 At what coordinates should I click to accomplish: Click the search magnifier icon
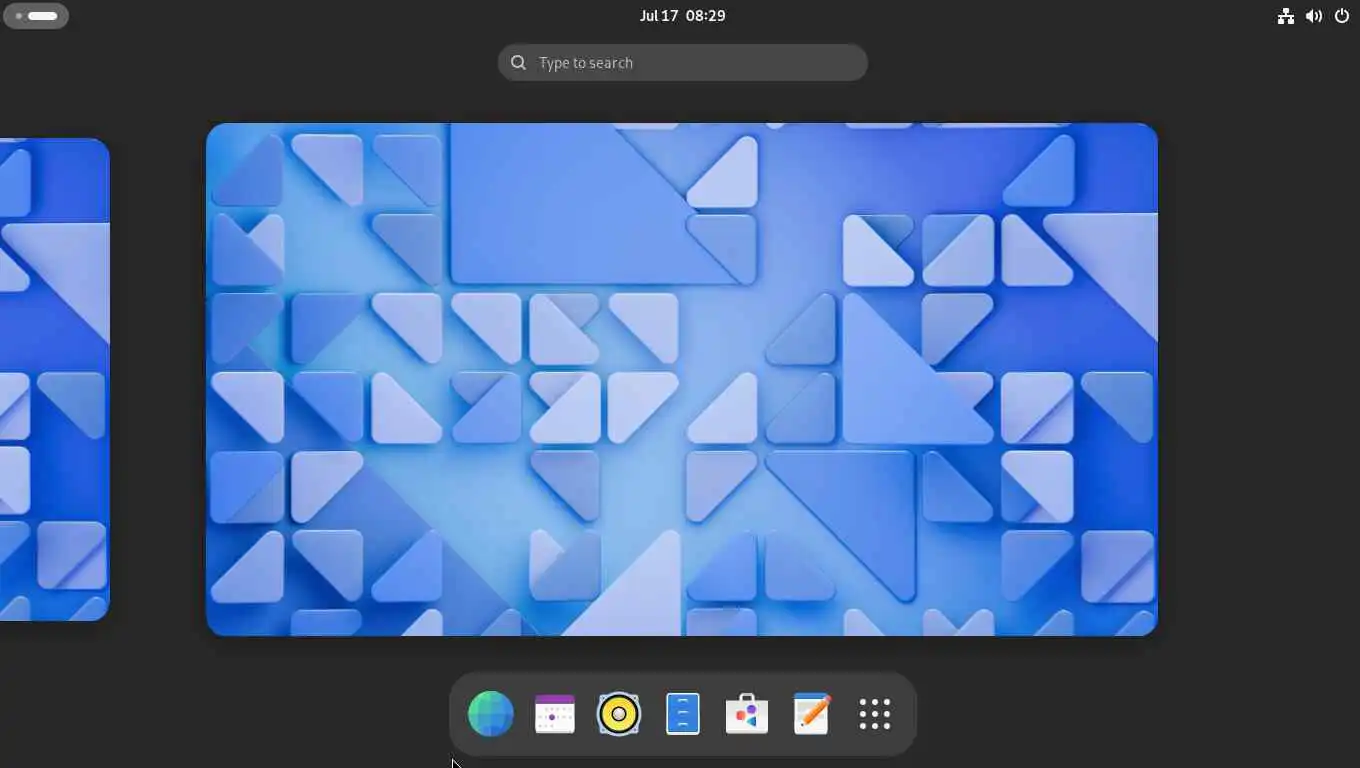(518, 63)
